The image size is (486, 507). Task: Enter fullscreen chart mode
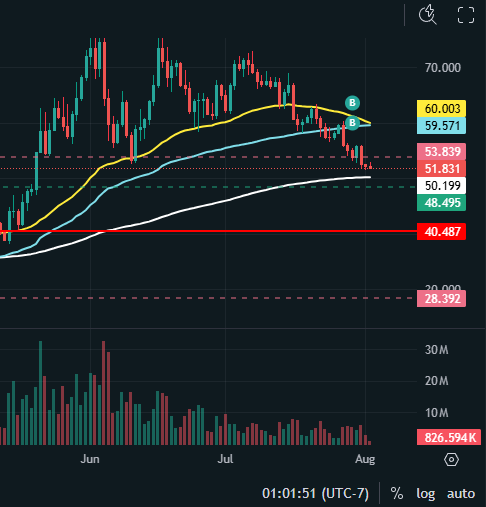tap(466, 15)
